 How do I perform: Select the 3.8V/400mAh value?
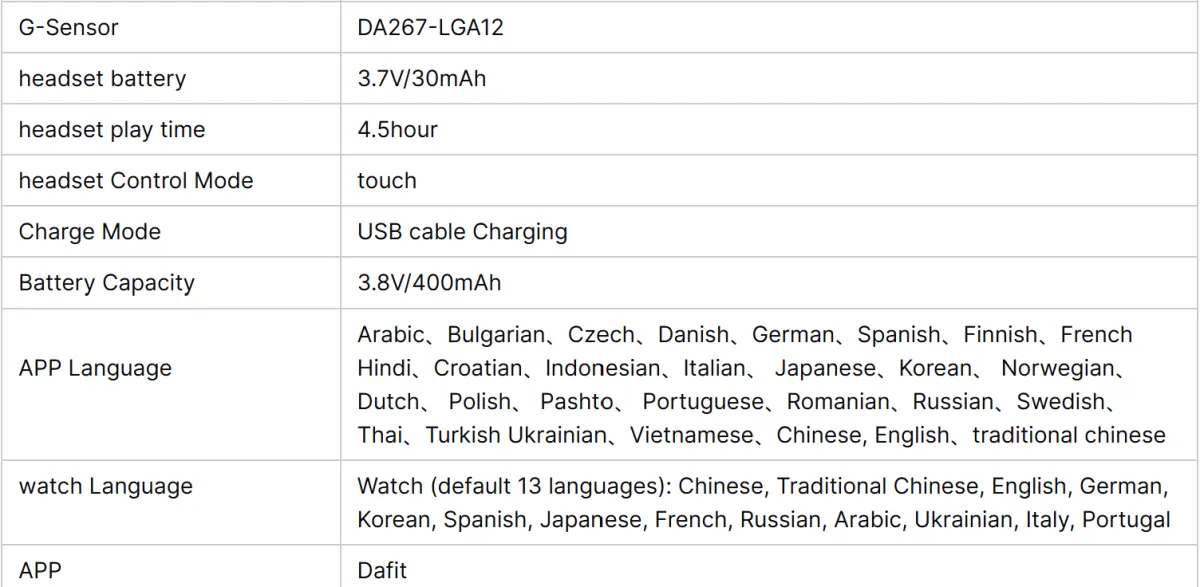pos(429,283)
